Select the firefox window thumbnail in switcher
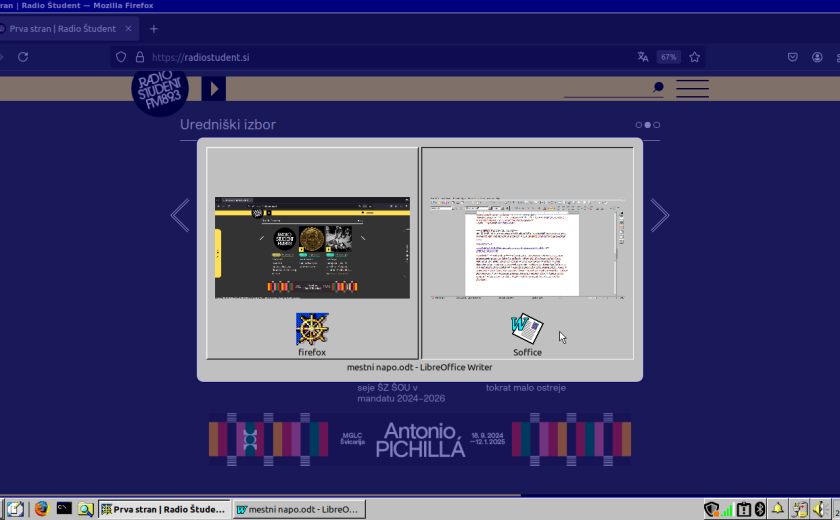The height and width of the screenshot is (520, 840). (x=312, y=252)
